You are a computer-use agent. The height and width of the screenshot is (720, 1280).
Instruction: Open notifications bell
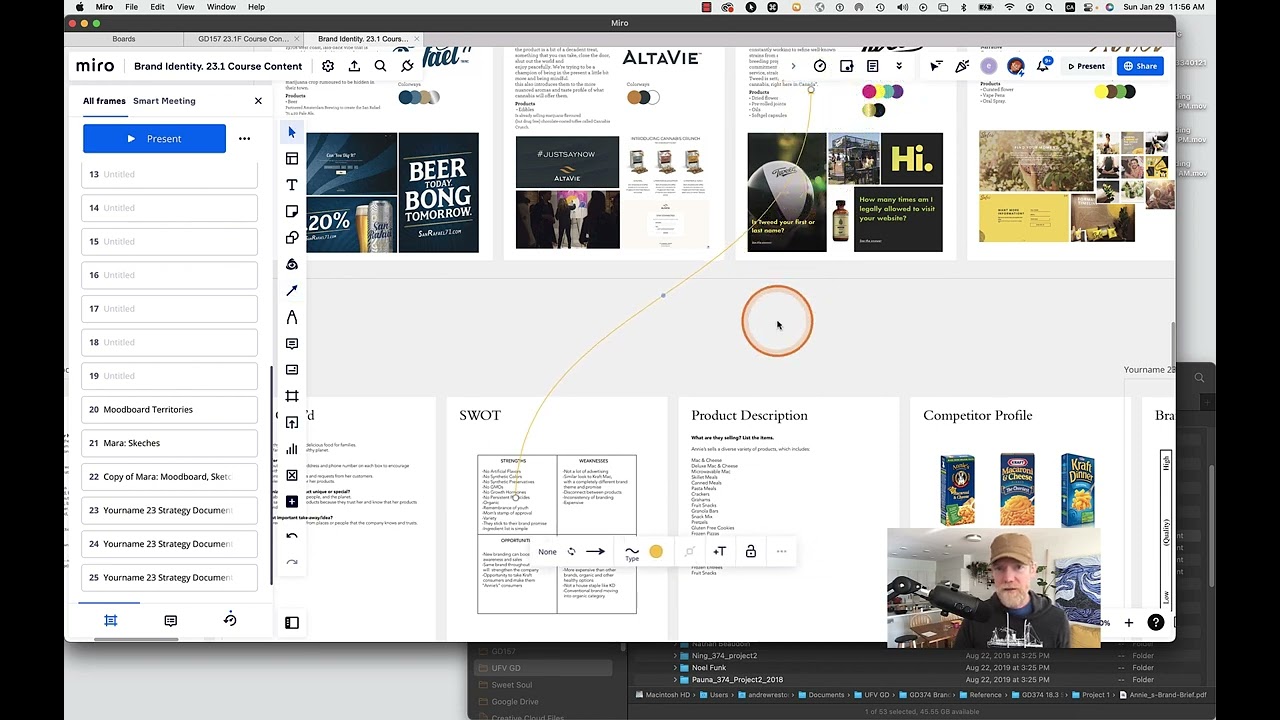1043,66
